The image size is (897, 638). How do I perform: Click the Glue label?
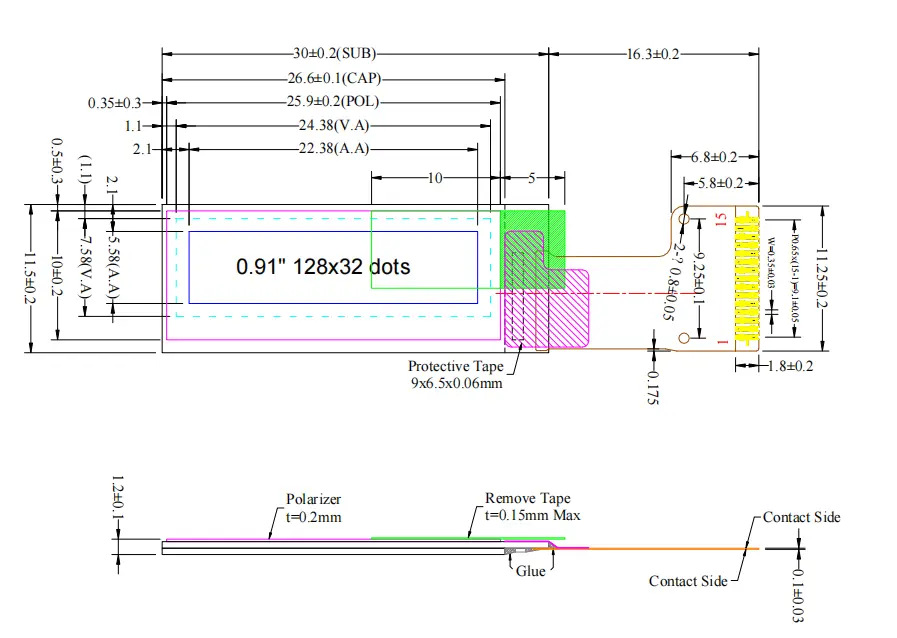coord(530,571)
